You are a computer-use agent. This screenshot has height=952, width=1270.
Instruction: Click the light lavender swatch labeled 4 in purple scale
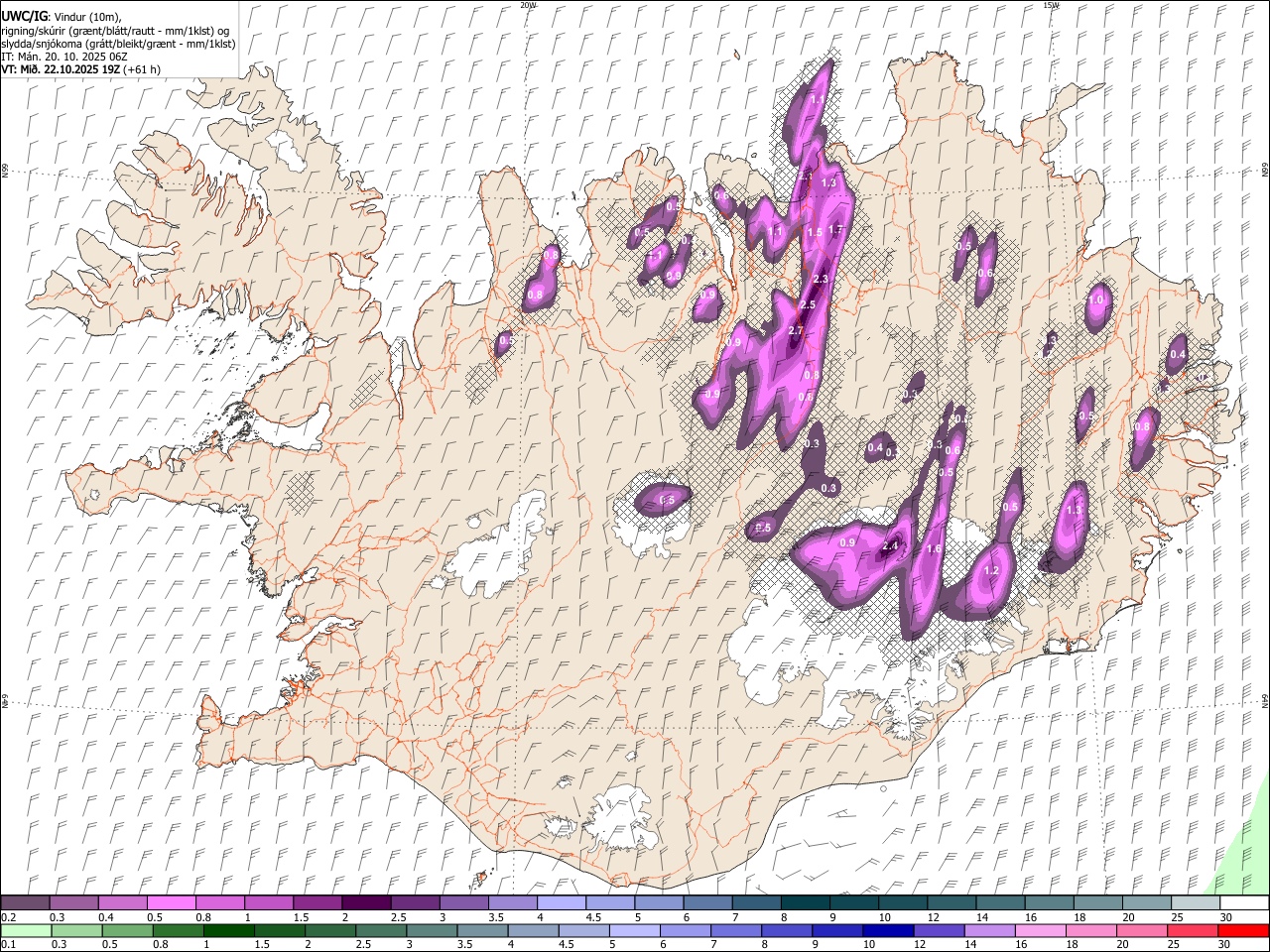coord(560,903)
